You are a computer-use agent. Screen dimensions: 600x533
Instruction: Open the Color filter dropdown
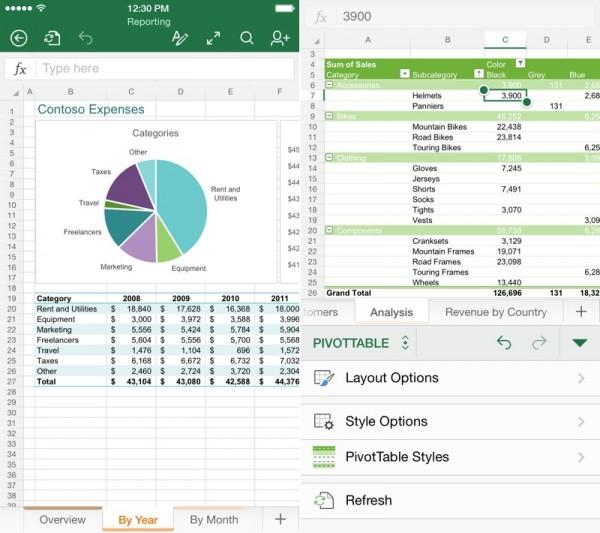[x=519, y=64]
